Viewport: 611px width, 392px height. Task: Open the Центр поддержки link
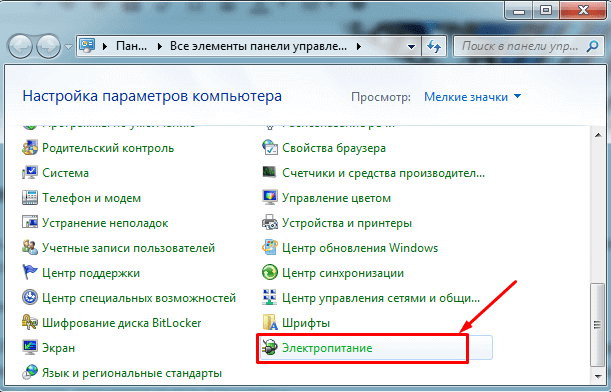[91, 273]
